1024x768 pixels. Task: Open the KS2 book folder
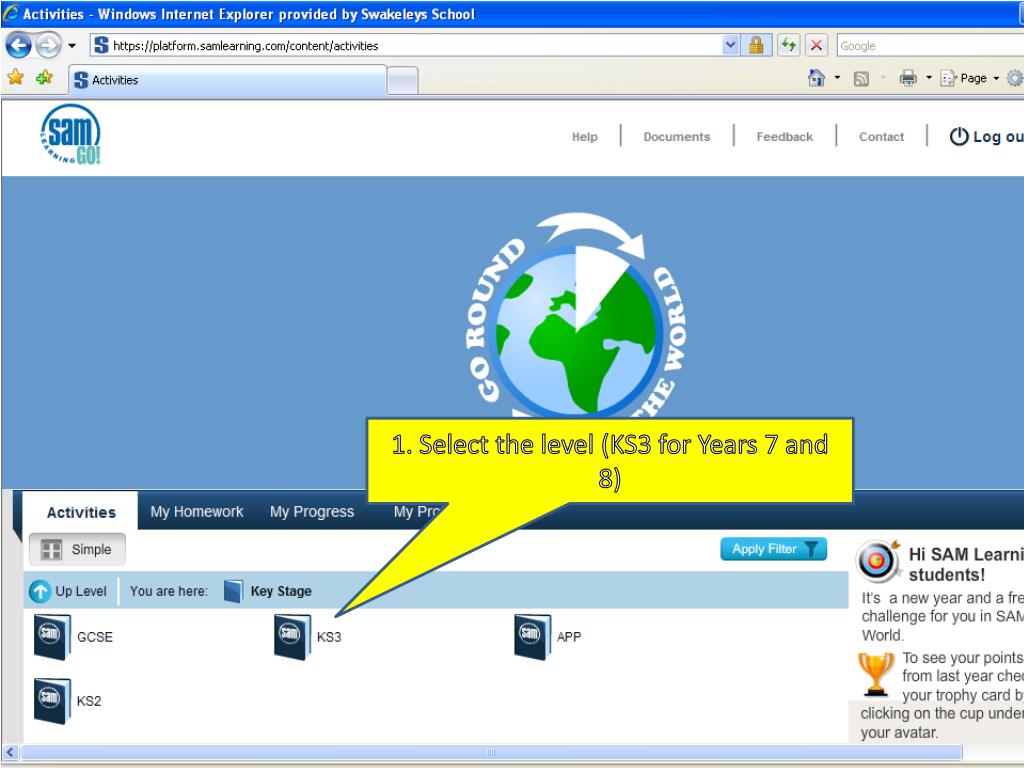[68, 701]
